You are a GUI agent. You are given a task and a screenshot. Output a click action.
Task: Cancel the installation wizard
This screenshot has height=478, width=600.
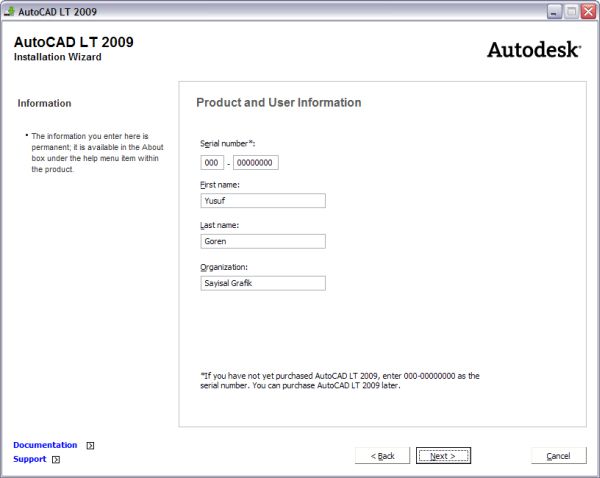(558, 456)
